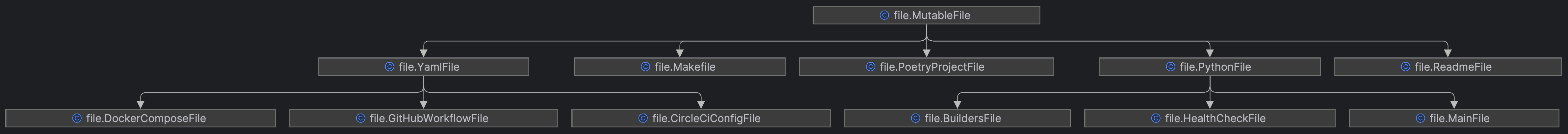Screen dimensions: 1568x134
Task: Click the class icon beside file.HealthCheckFile
Action: (1156, 118)
